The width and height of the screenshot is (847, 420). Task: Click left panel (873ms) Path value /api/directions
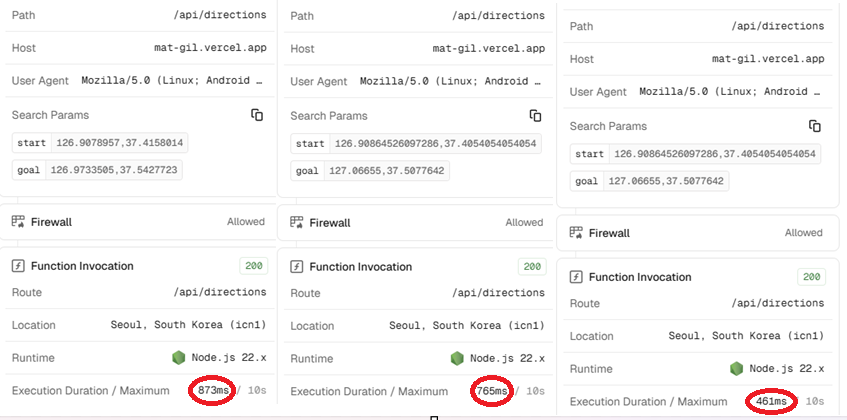220,15
